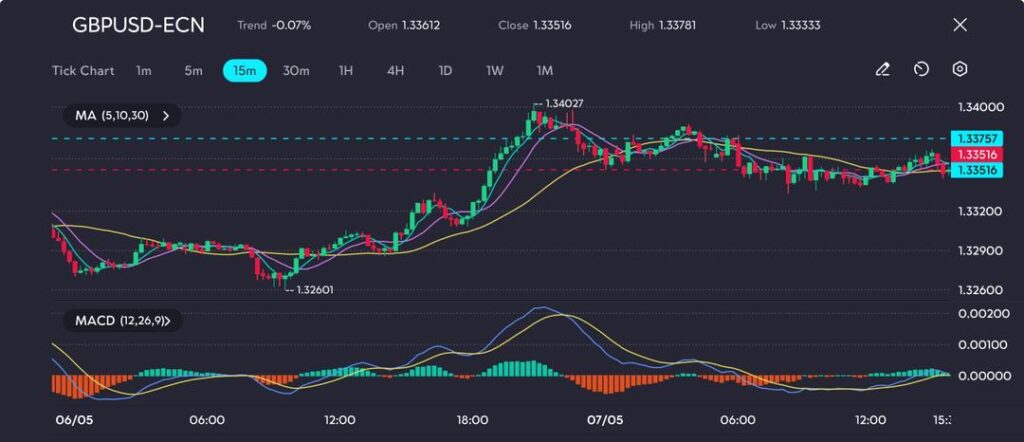
Task: Open chart settings hexagon icon
Action: (960, 70)
